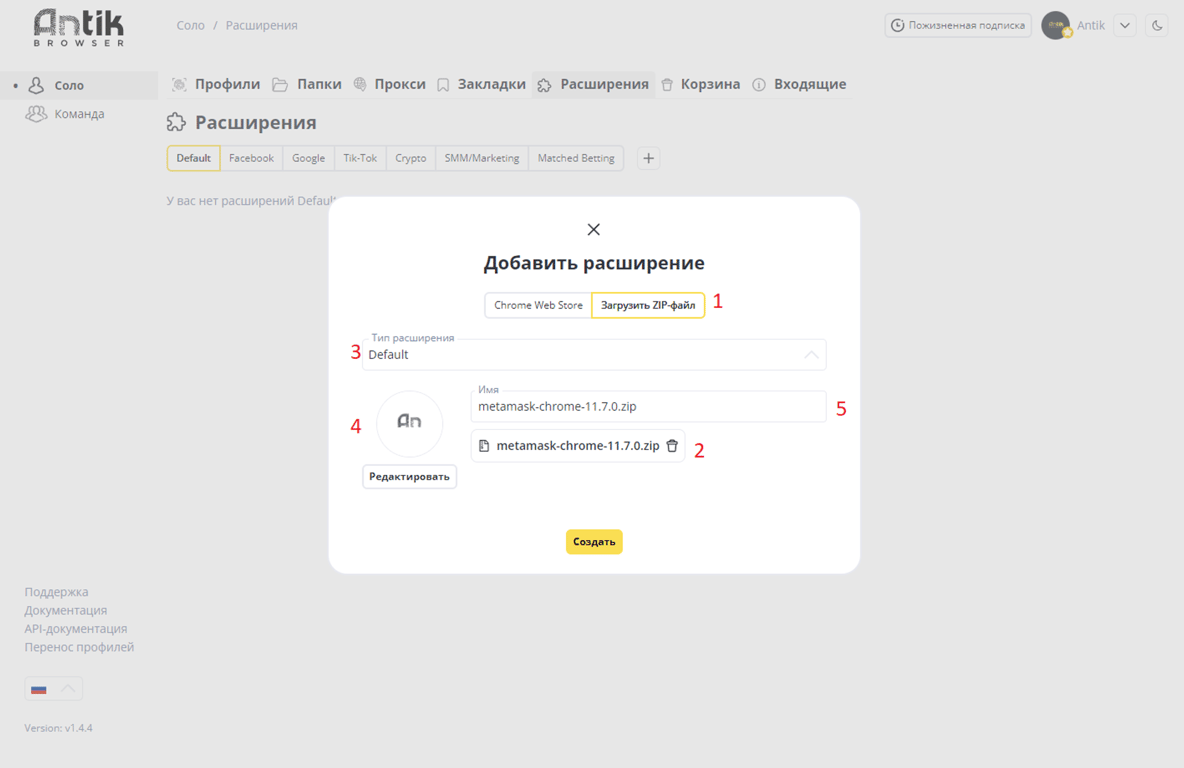
Task: Toggle dark mode with the moon icon
Action: (1157, 26)
